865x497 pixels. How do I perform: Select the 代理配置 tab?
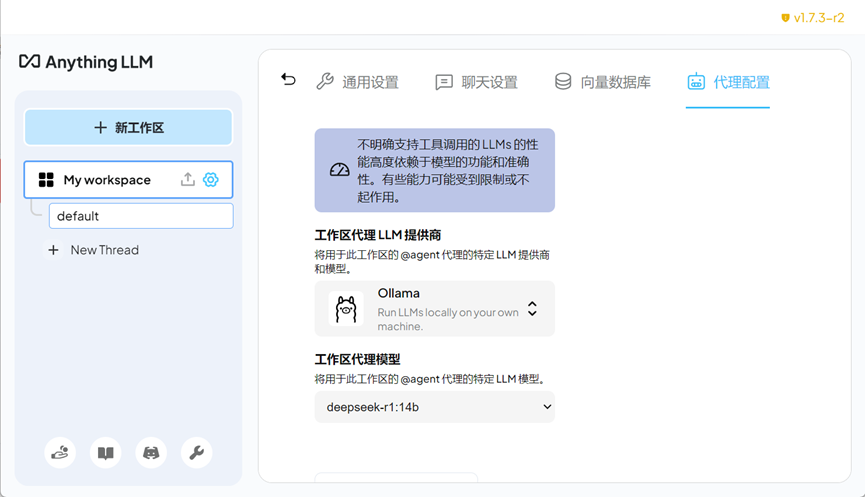pos(728,82)
